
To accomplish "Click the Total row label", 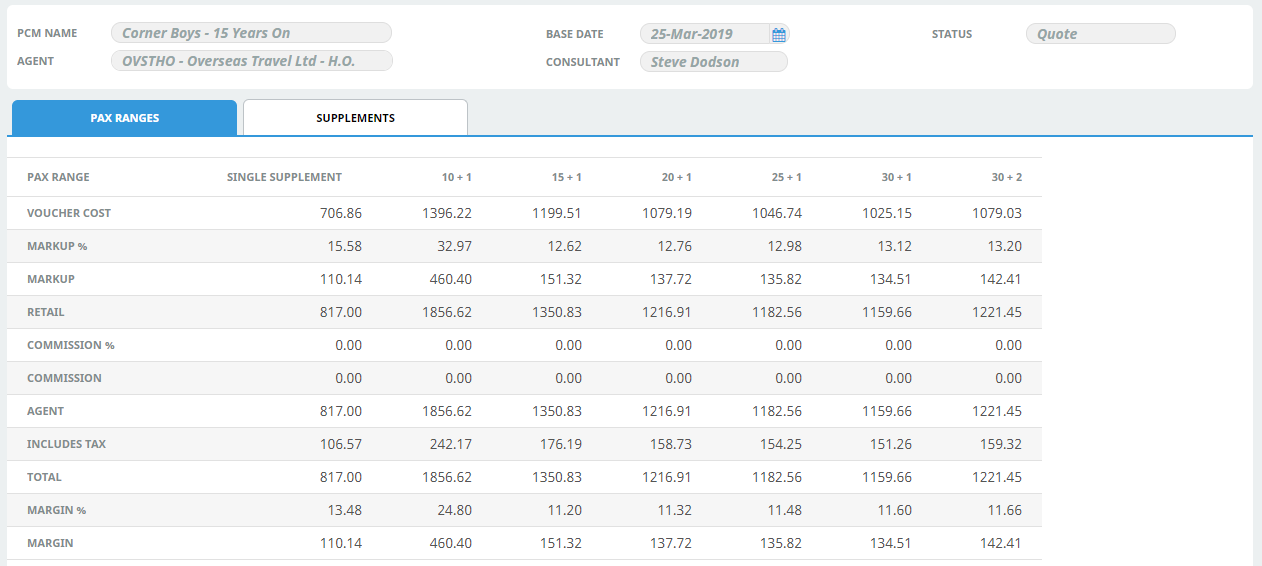I will 44,477.
